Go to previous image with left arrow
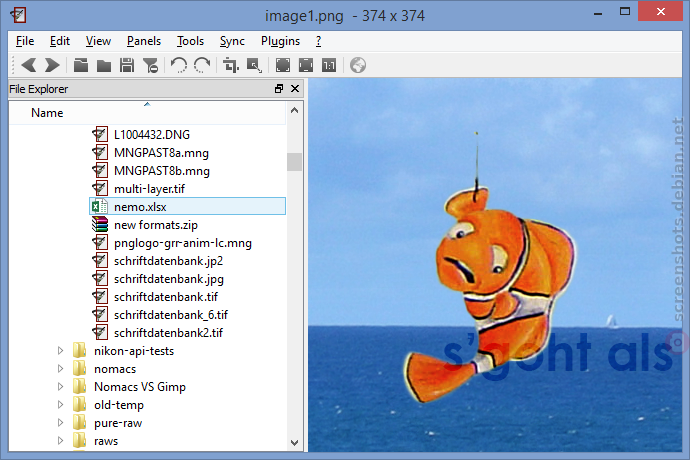Viewport: 690px width, 460px height. coord(29,65)
